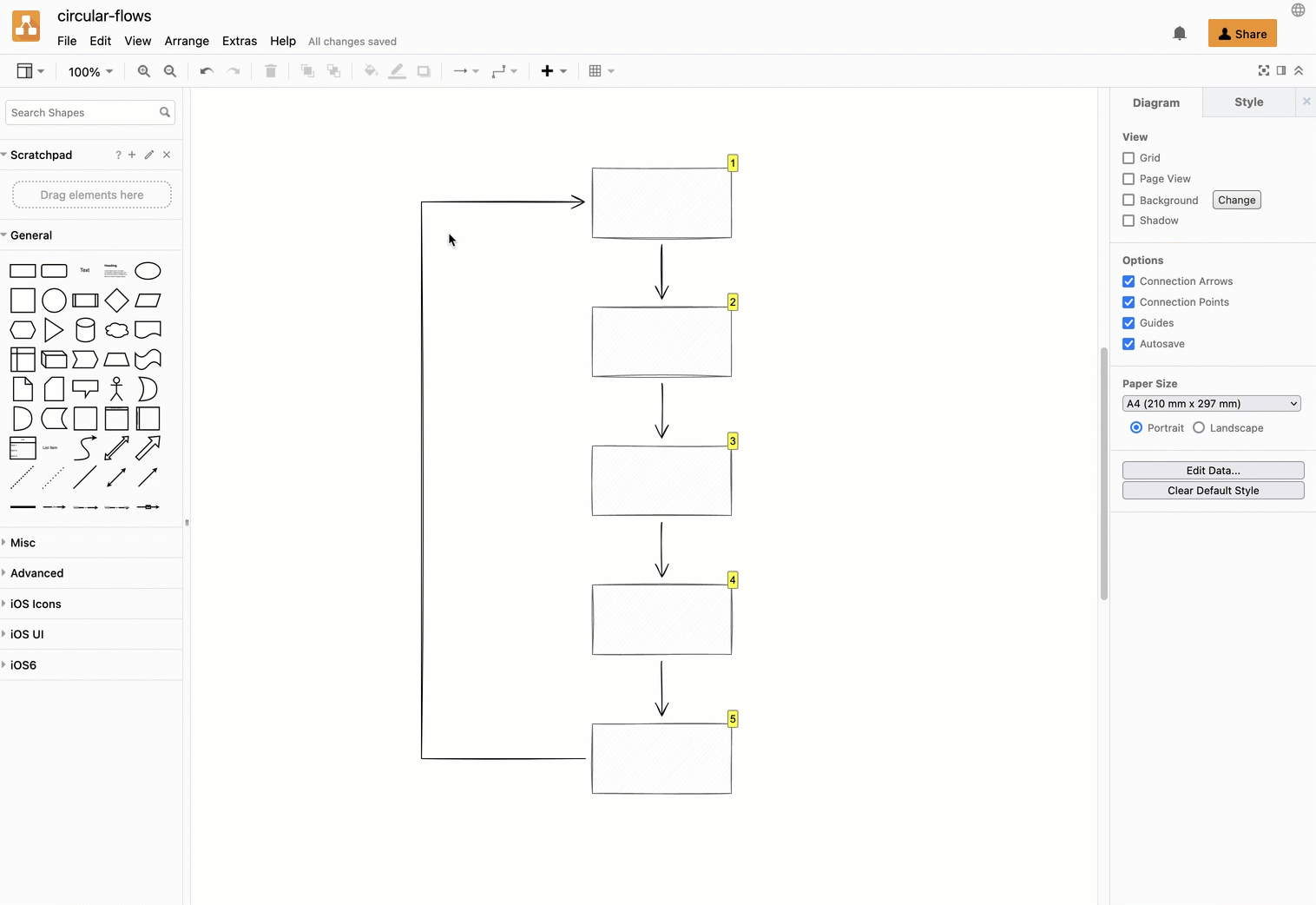Select the Landscape radio button
This screenshot has height=905, width=1316.
point(1199,427)
